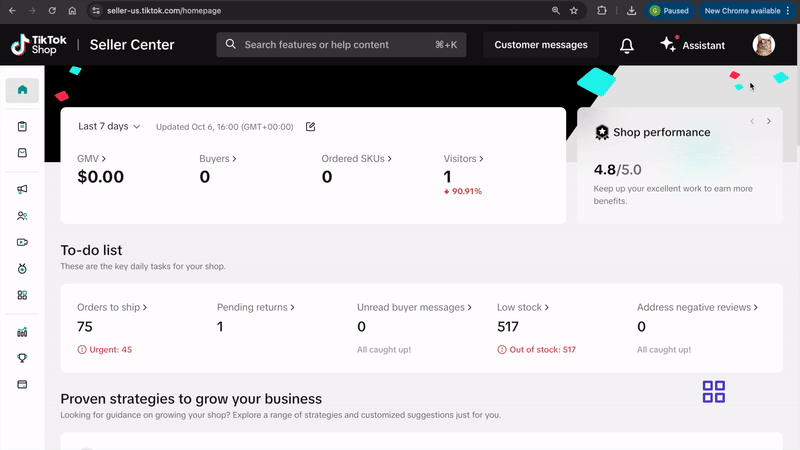Bookmark this page with the star icon
The image size is (800, 450).
click(574, 11)
